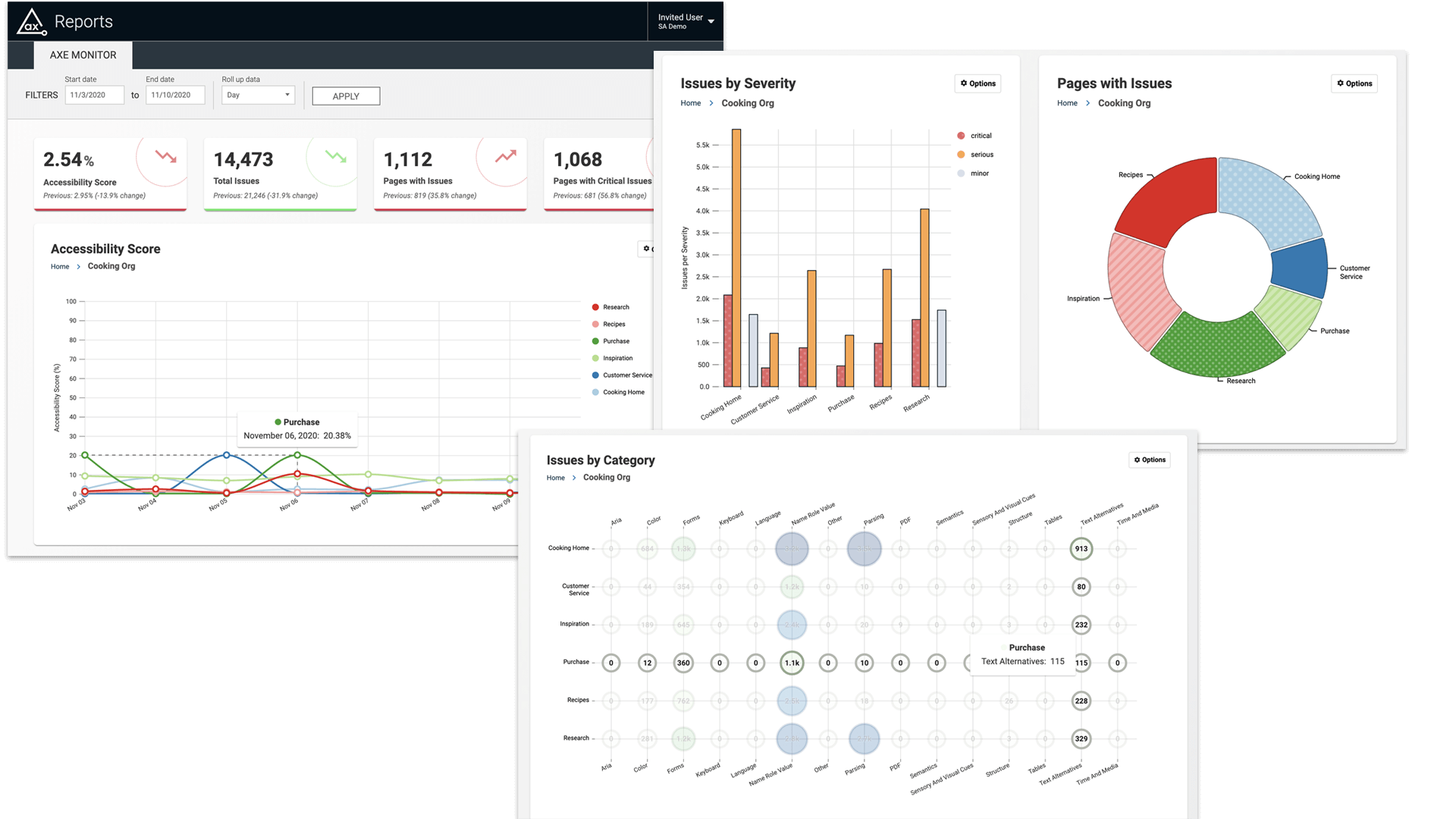The image size is (1456, 819).
Task: Open the Roll up data Day dropdown
Action: coord(258,95)
